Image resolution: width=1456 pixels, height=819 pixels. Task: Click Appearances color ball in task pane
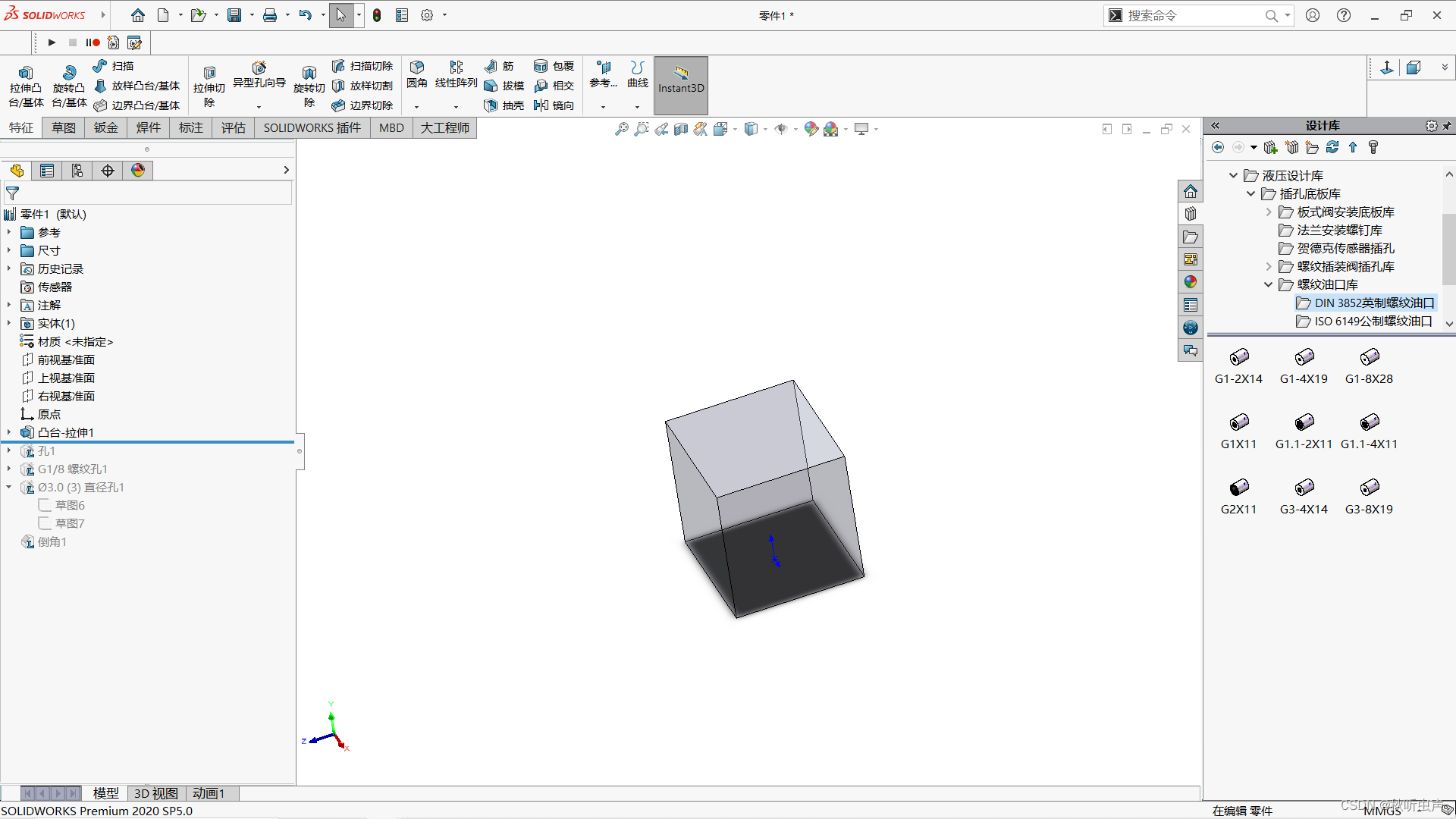point(1191,282)
